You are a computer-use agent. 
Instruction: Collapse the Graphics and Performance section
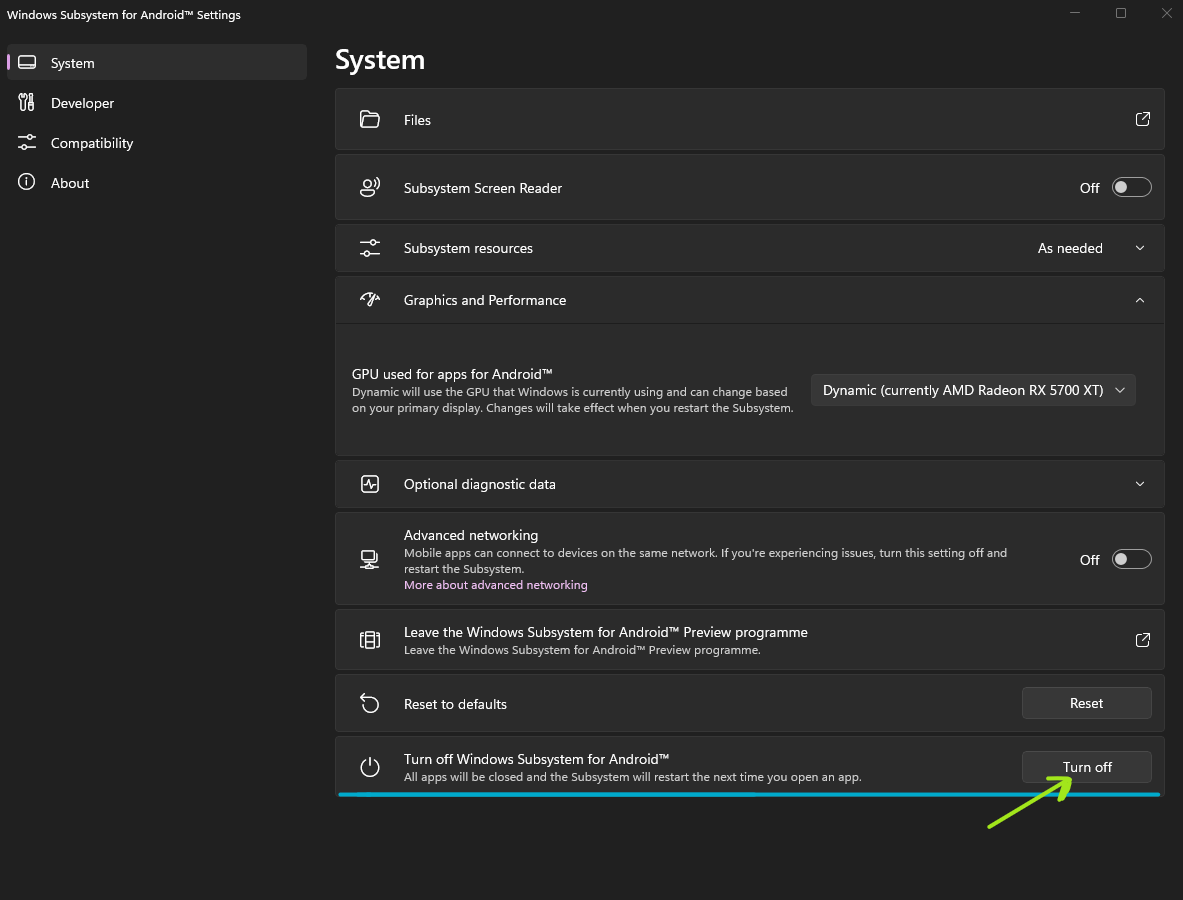click(x=1139, y=300)
